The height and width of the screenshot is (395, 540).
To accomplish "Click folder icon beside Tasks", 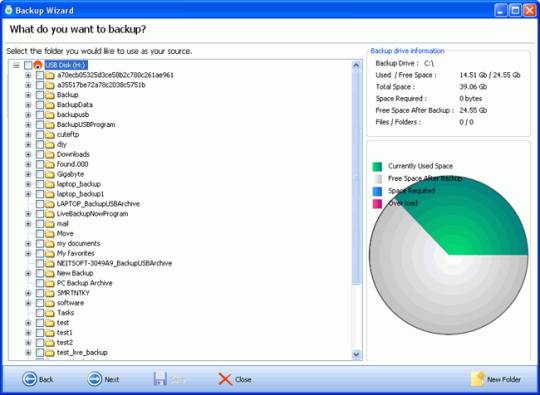I will tap(50, 313).
